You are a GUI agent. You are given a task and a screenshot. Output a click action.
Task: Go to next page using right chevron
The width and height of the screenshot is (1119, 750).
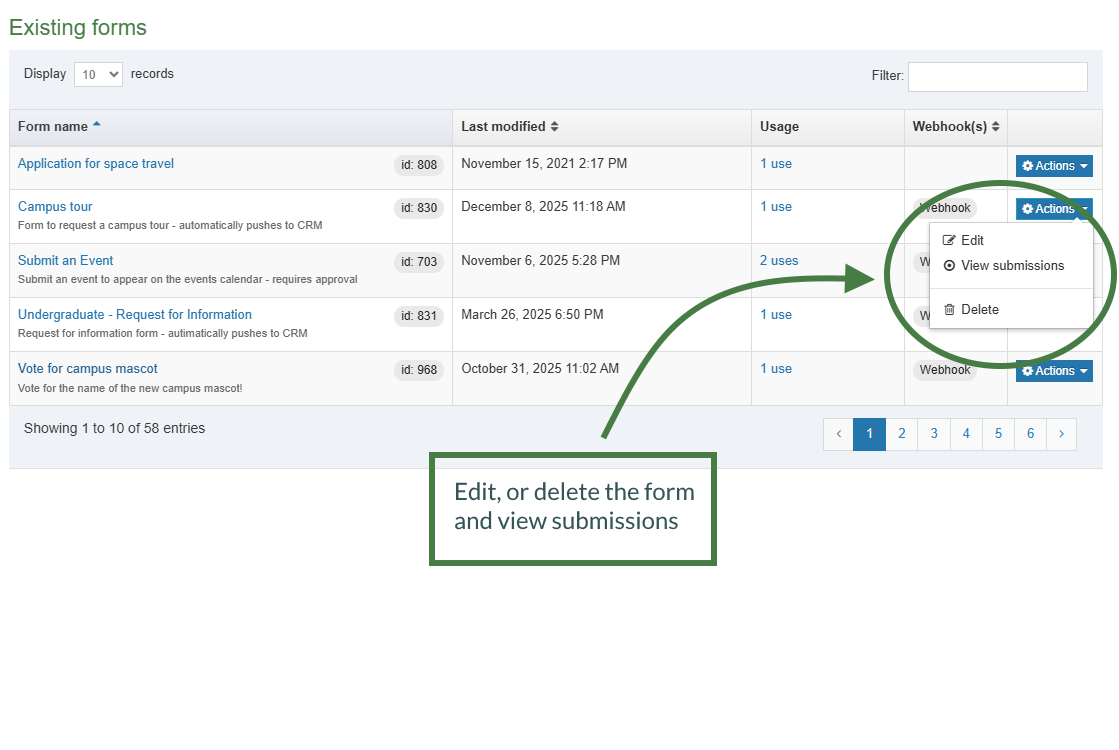1061,434
